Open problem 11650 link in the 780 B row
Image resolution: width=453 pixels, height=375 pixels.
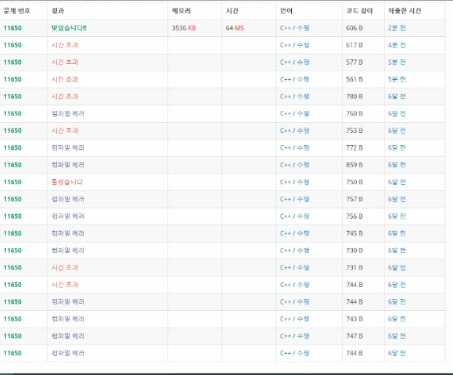pos(13,96)
